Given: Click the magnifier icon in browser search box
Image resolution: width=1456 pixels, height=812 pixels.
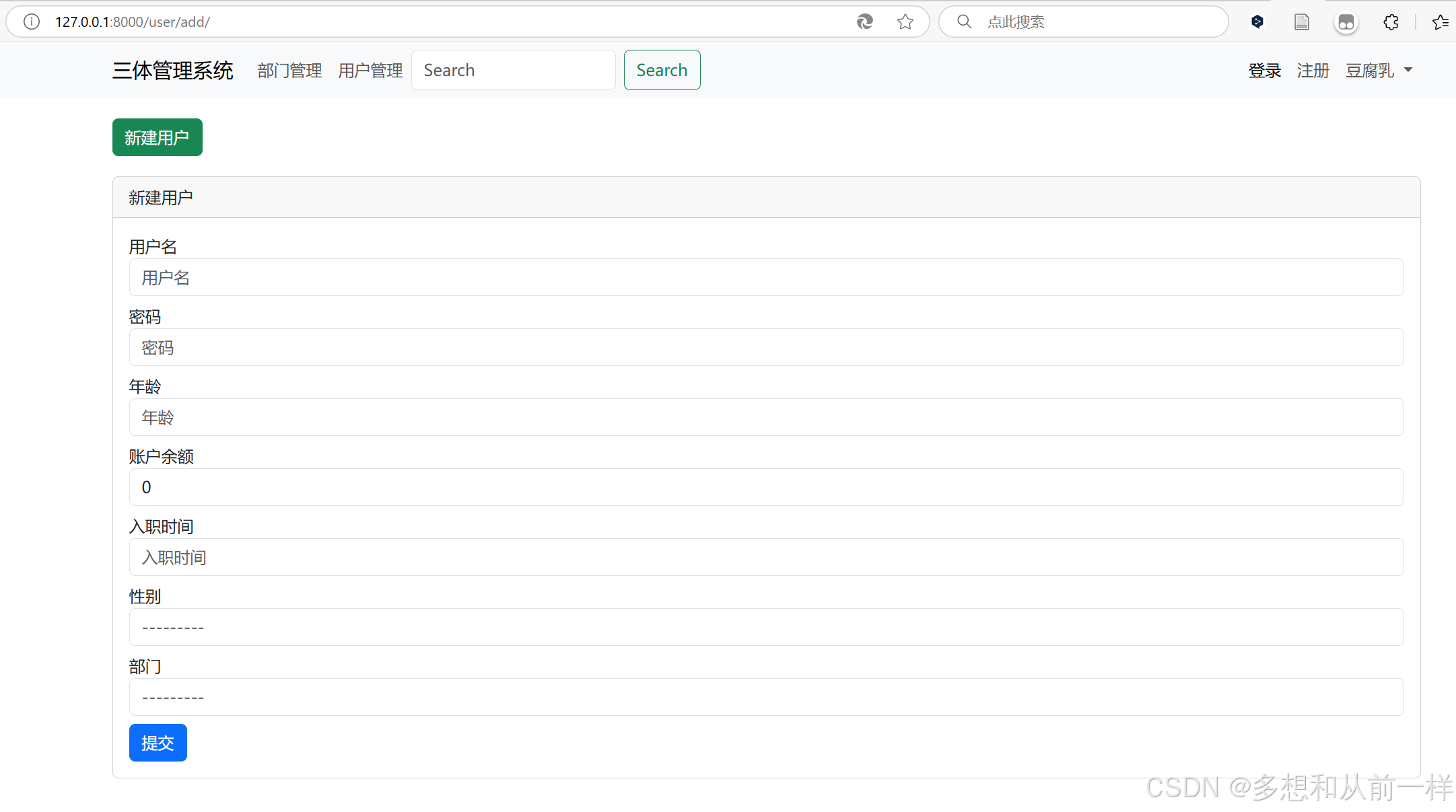Looking at the screenshot, I should point(964,22).
